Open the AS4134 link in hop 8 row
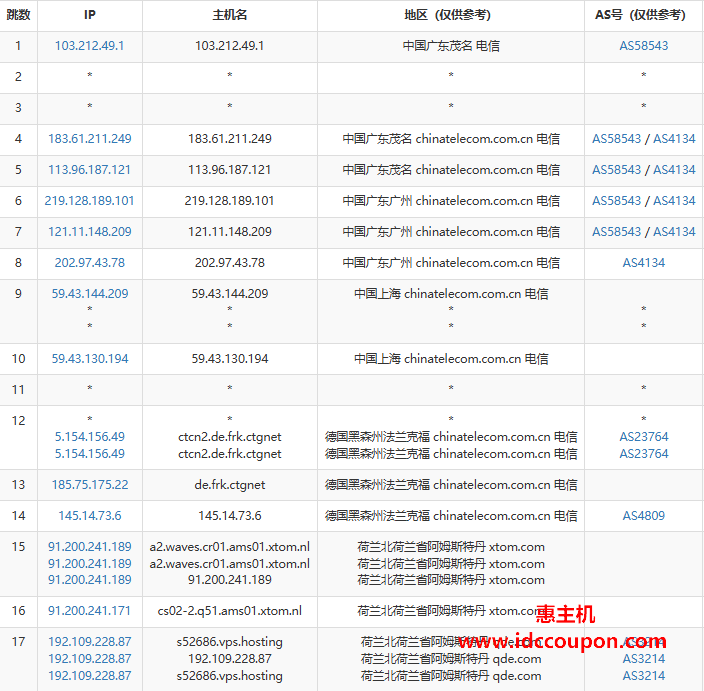The height and width of the screenshot is (691, 704). point(643,263)
